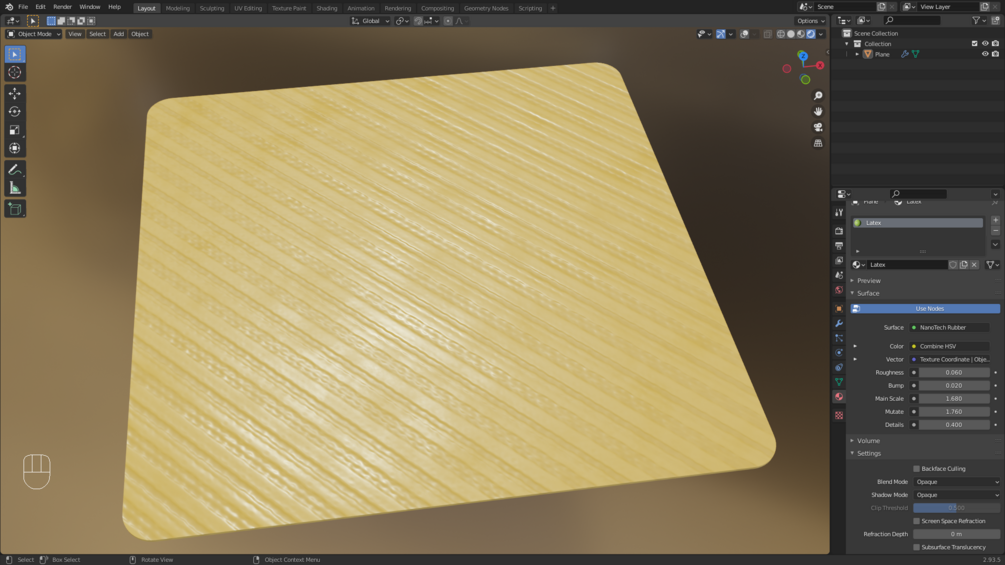1005x565 pixels.
Task: Open the Object properties tab
Action: tap(838, 309)
